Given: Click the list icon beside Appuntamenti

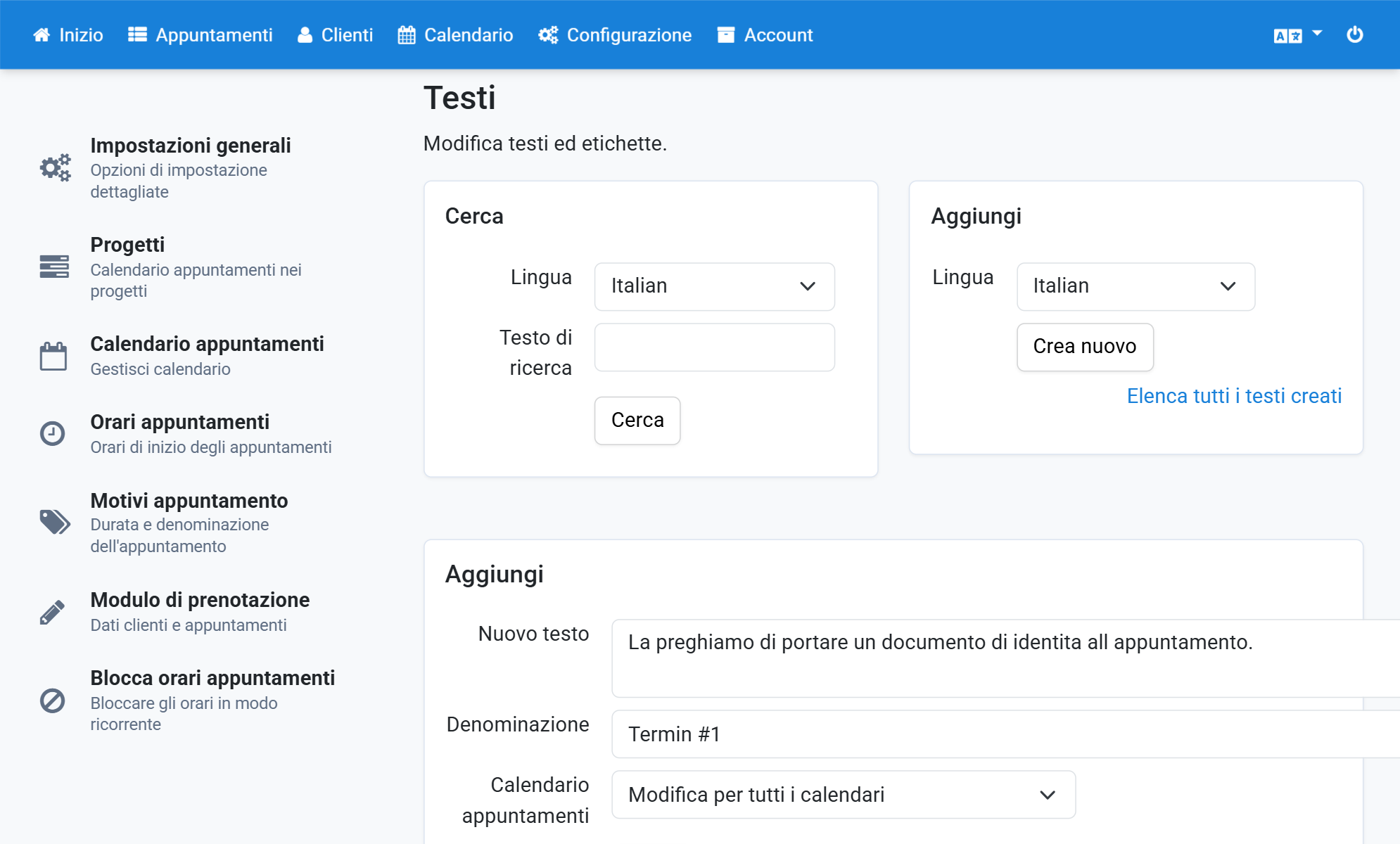Looking at the screenshot, I should tap(137, 35).
